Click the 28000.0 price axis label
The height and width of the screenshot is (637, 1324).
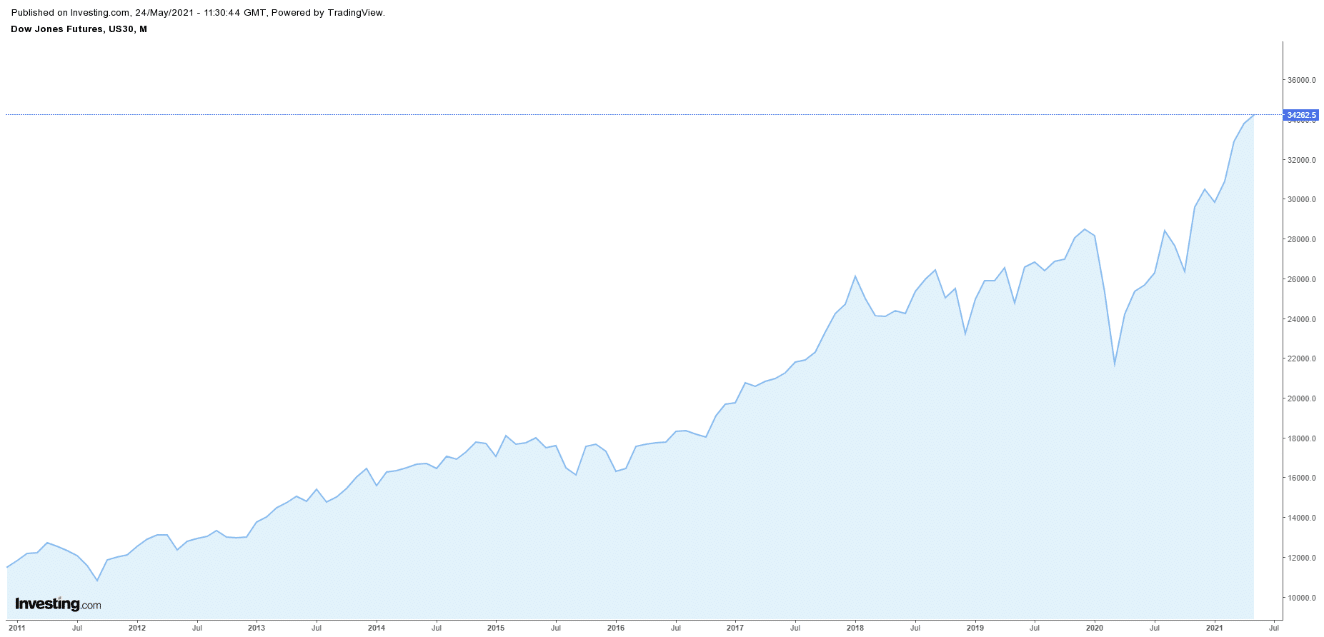(x=1302, y=239)
